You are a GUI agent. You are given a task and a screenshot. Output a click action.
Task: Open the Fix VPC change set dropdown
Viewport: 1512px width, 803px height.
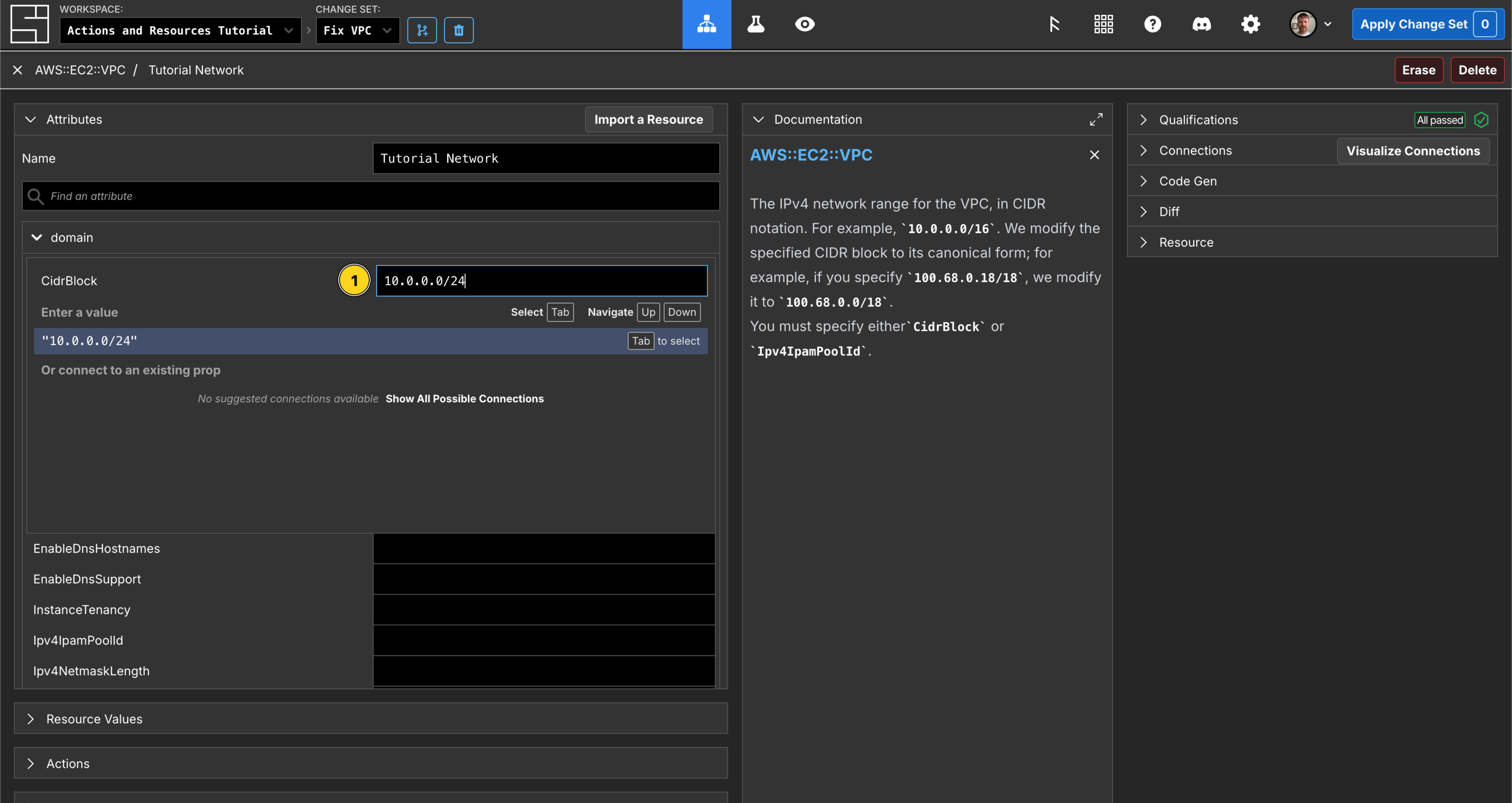tap(358, 30)
